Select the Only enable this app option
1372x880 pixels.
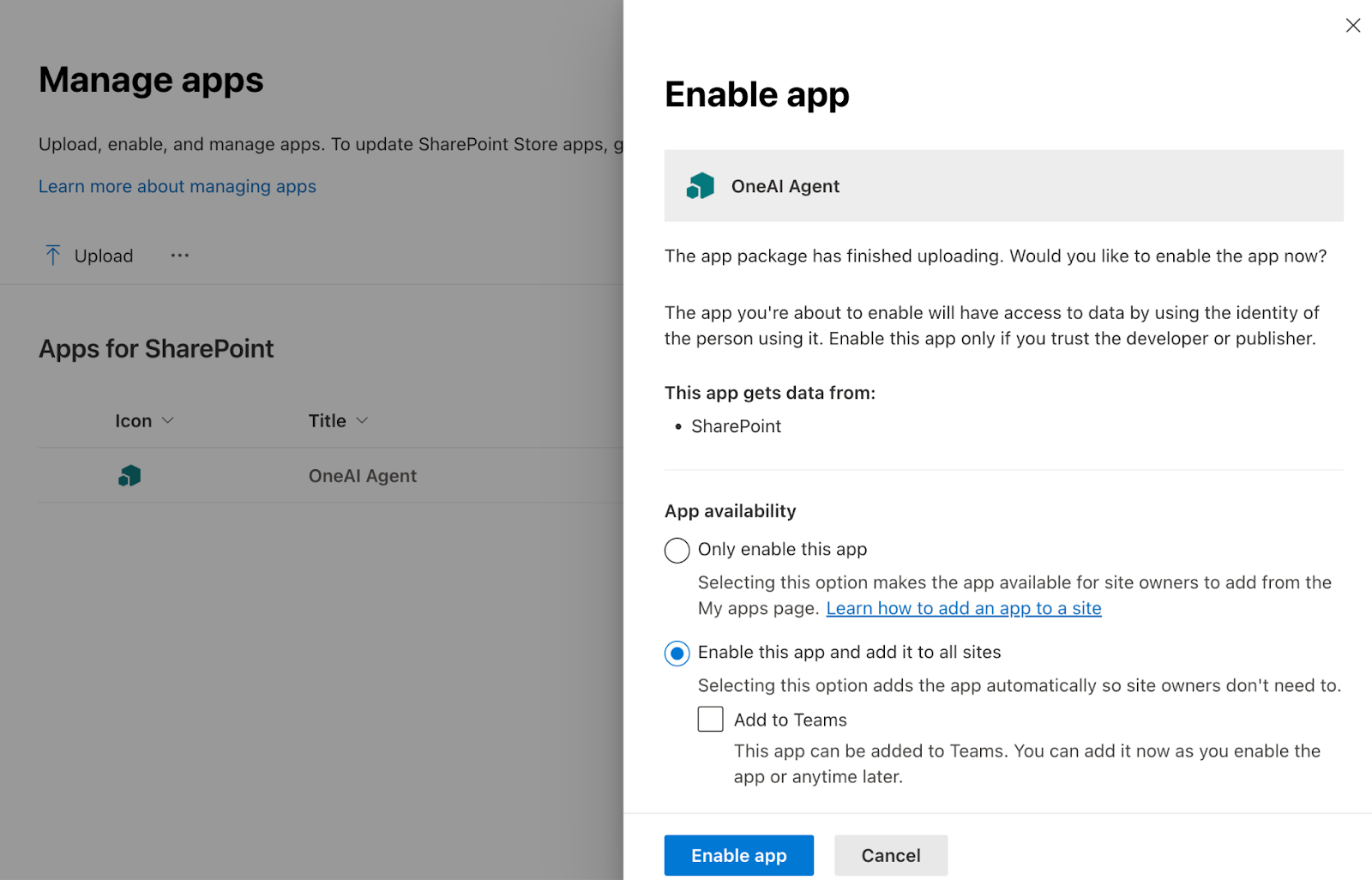677,550
